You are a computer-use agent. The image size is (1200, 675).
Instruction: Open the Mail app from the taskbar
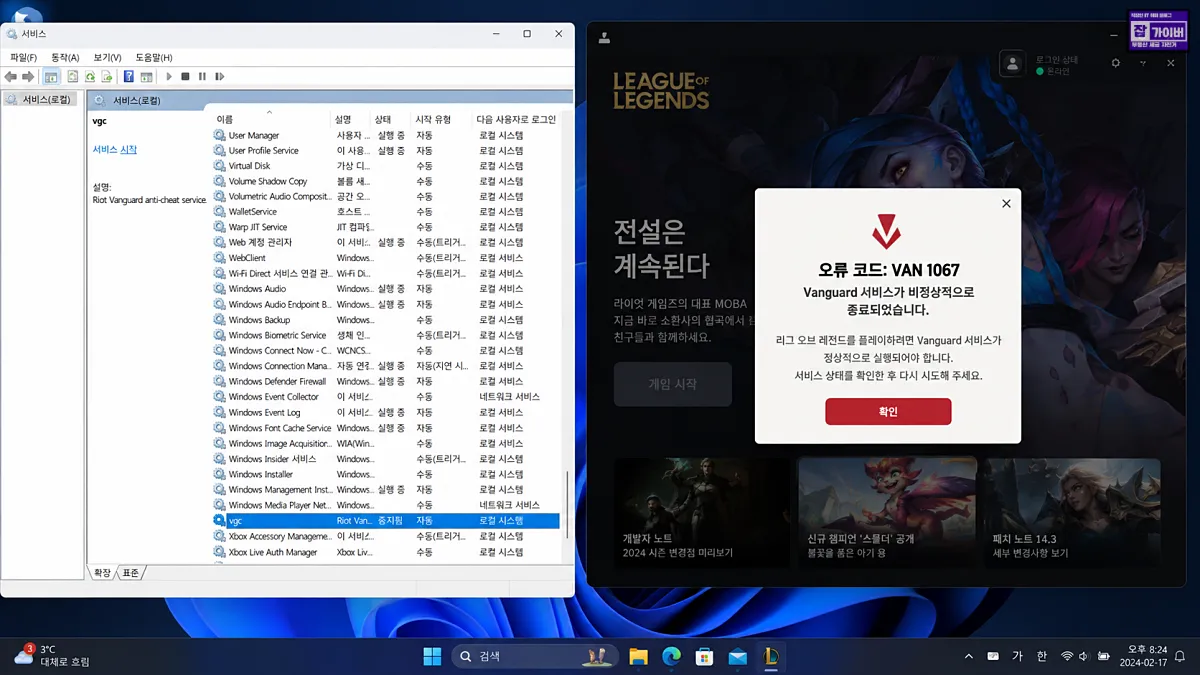coord(737,656)
